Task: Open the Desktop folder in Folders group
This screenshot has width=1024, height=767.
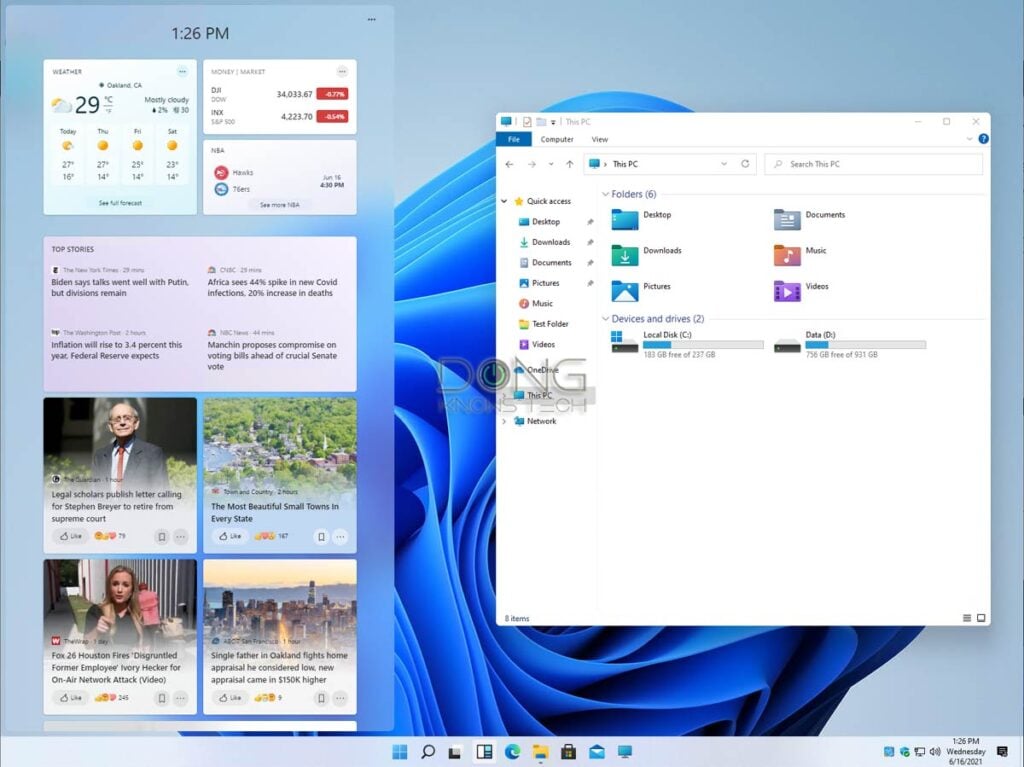Action: pos(641,219)
